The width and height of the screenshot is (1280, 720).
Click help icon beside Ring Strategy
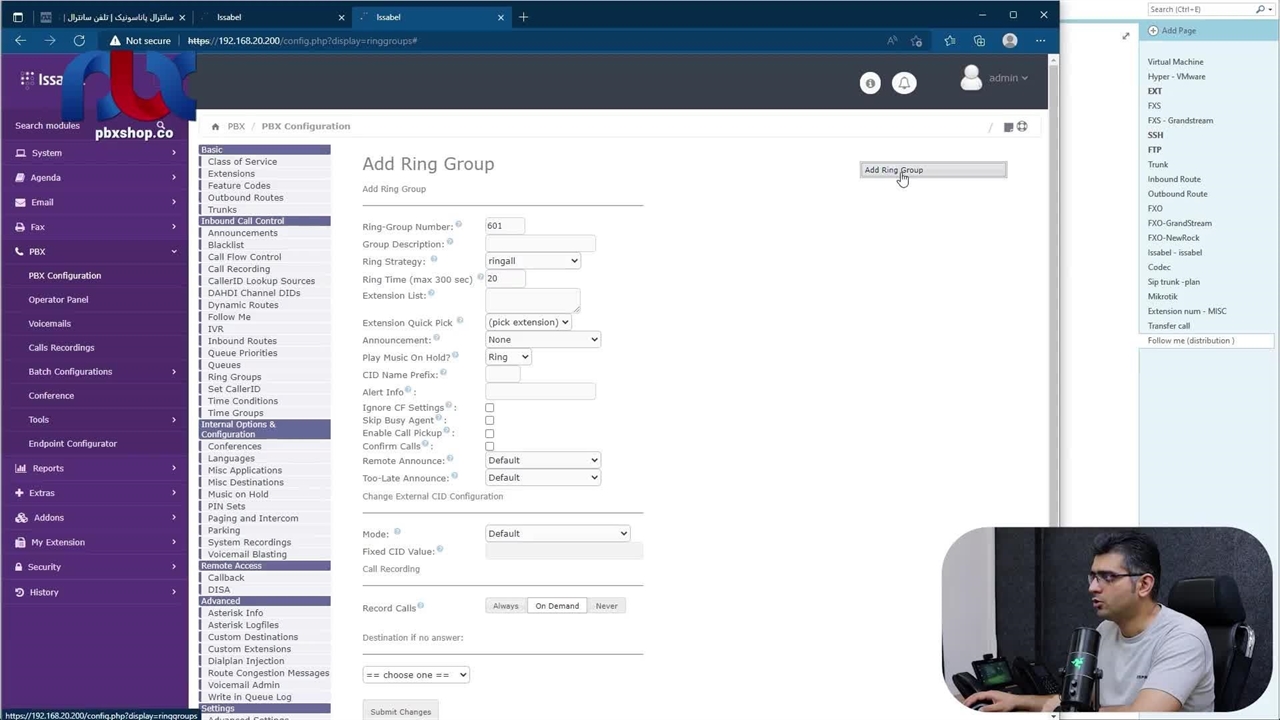point(433,259)
